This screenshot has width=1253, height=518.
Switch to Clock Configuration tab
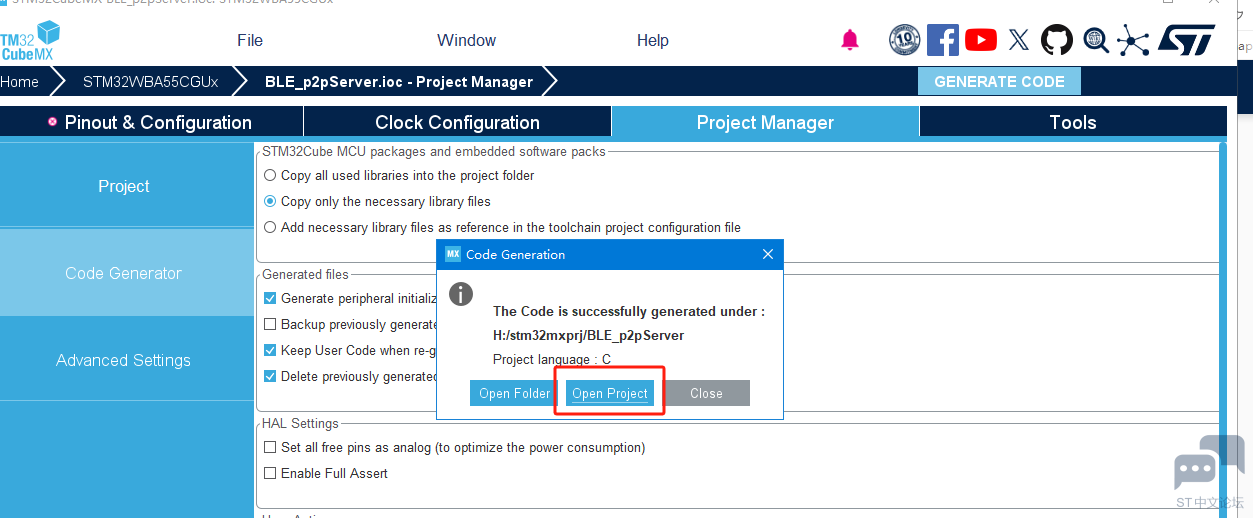click(457, 122)
